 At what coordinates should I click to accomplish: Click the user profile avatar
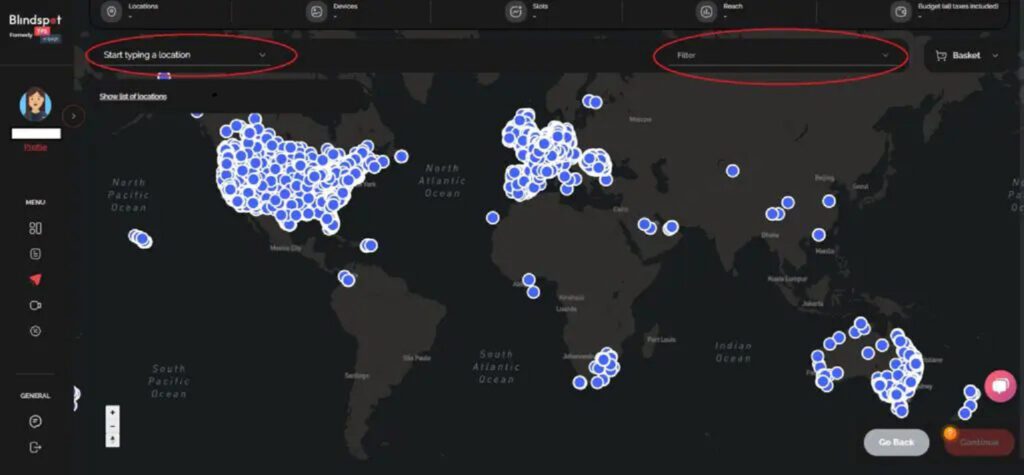35,104
